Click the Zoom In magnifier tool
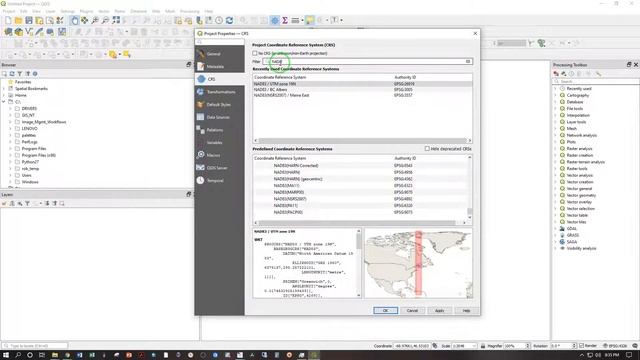The width and height of the screenshot is (640, 360). 95,20
